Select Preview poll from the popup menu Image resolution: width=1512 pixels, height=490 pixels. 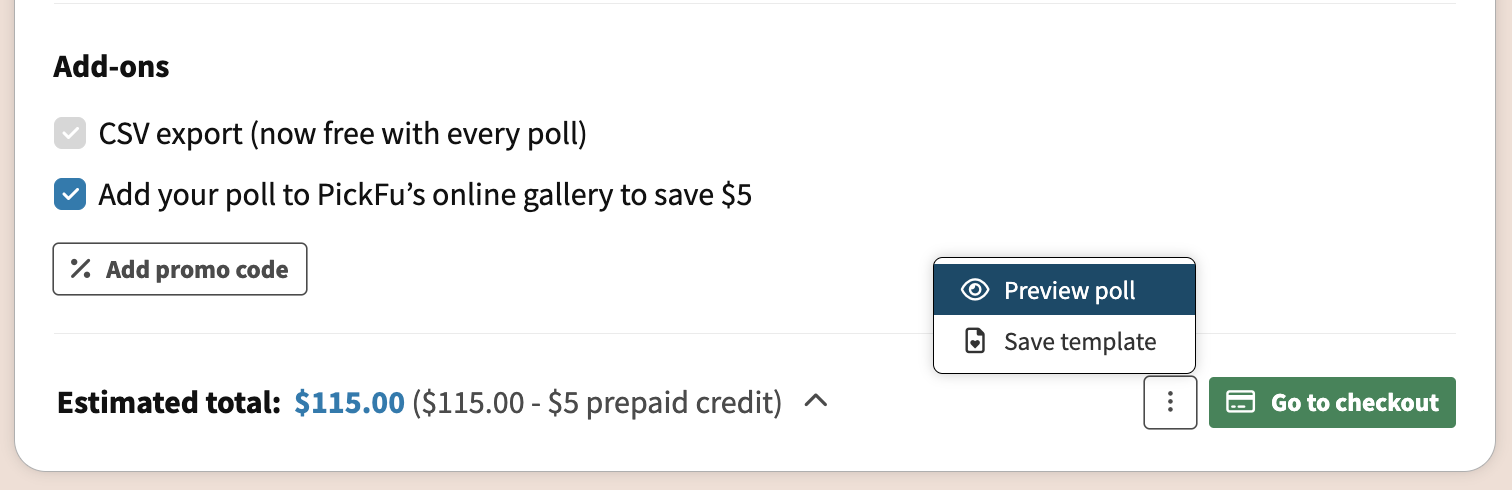pos(1064,290)
